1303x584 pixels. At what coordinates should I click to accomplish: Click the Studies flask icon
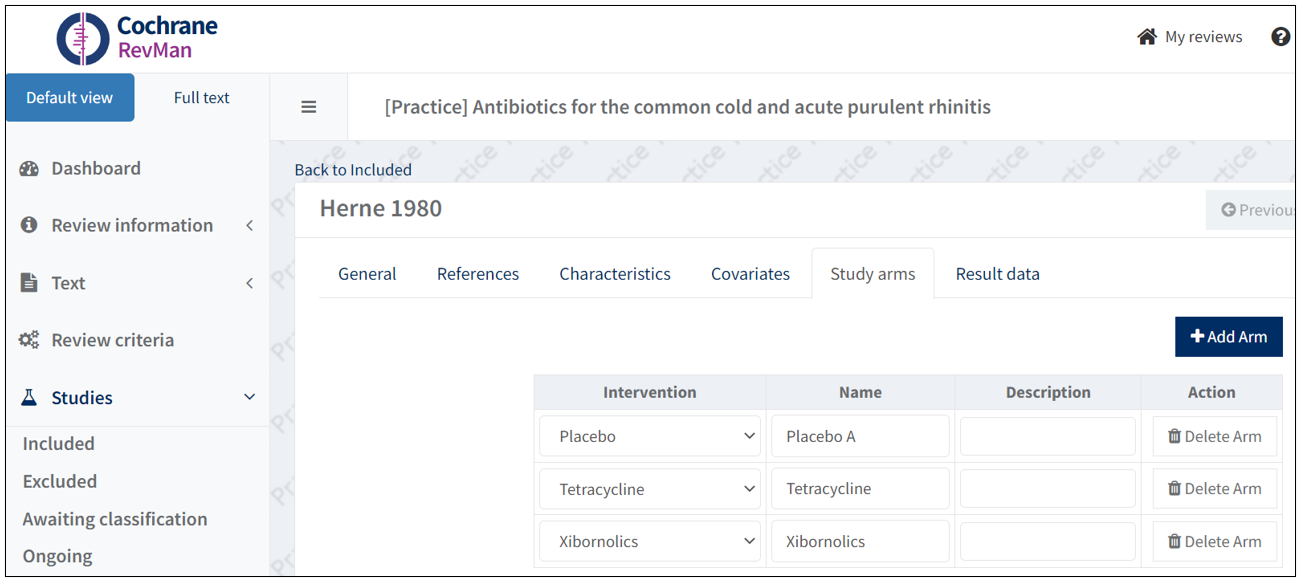pos(29,398)
